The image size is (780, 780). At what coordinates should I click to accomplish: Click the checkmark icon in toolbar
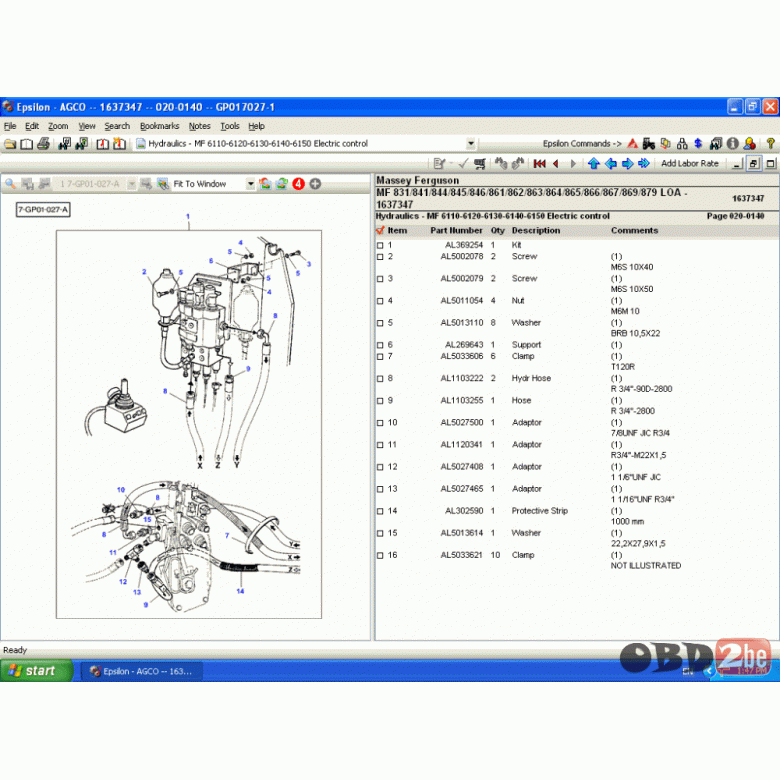pos(463,164)
